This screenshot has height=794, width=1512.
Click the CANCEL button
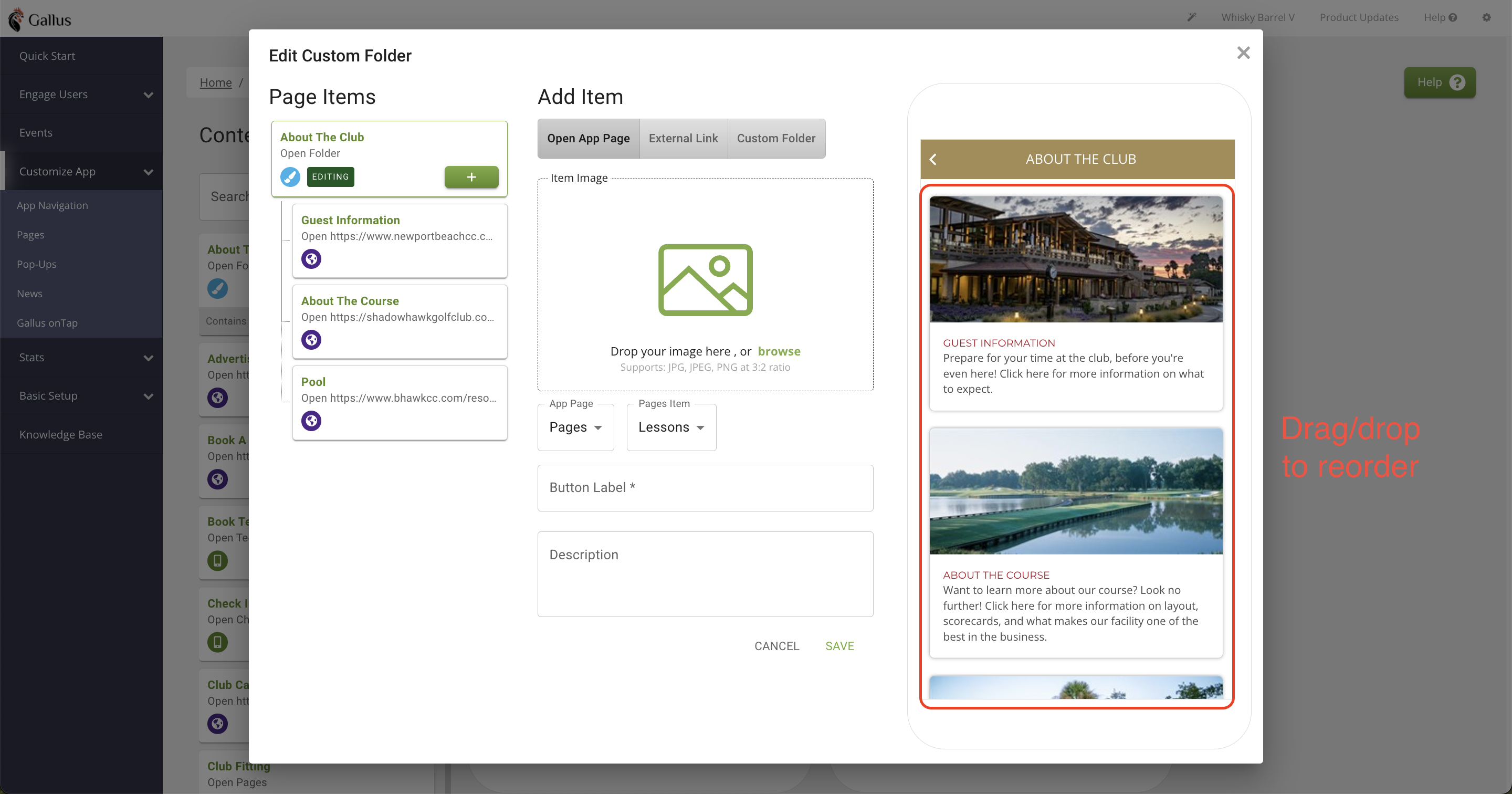click(x=776, y=646)
